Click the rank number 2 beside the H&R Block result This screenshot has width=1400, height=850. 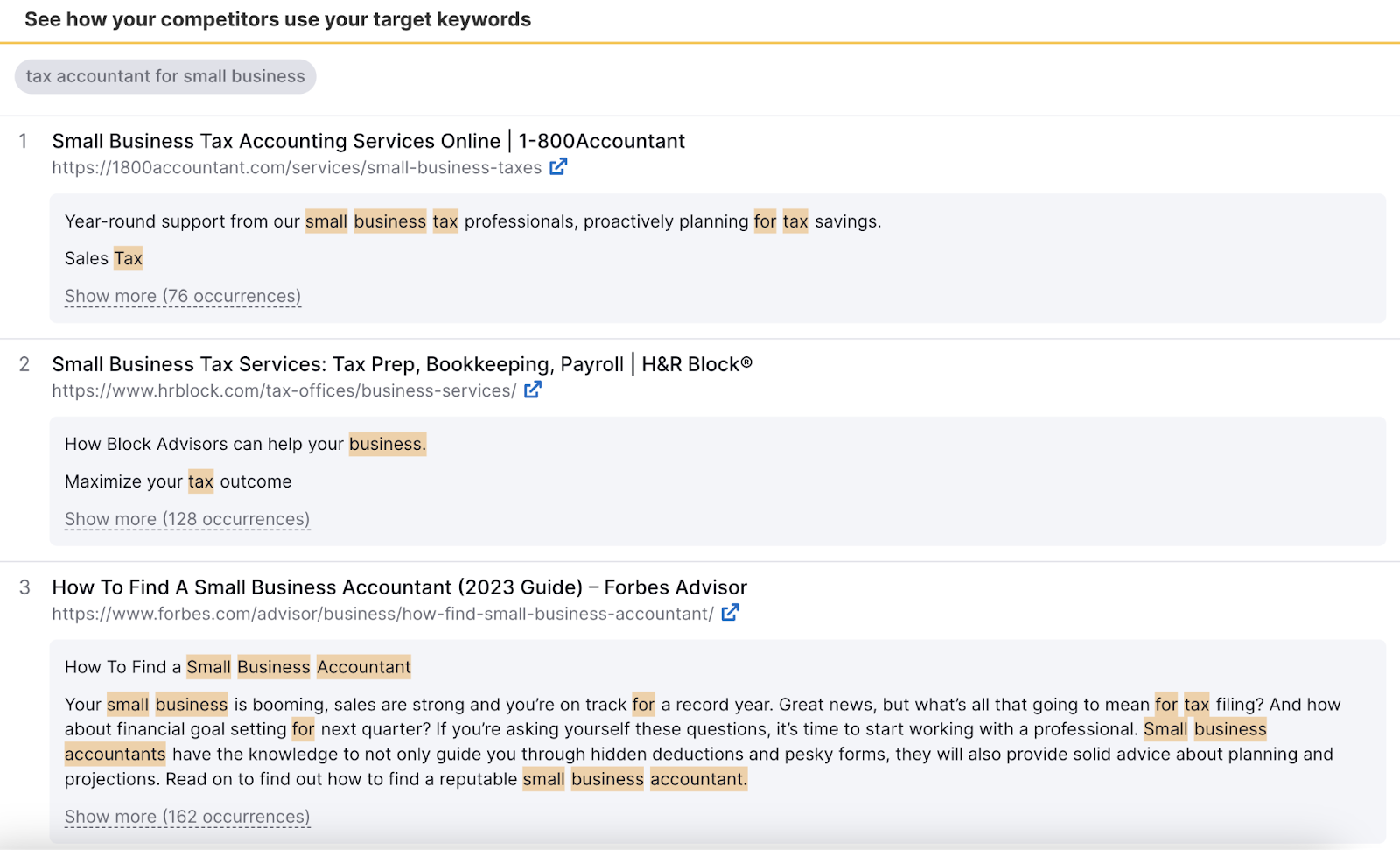coord(24,363)
